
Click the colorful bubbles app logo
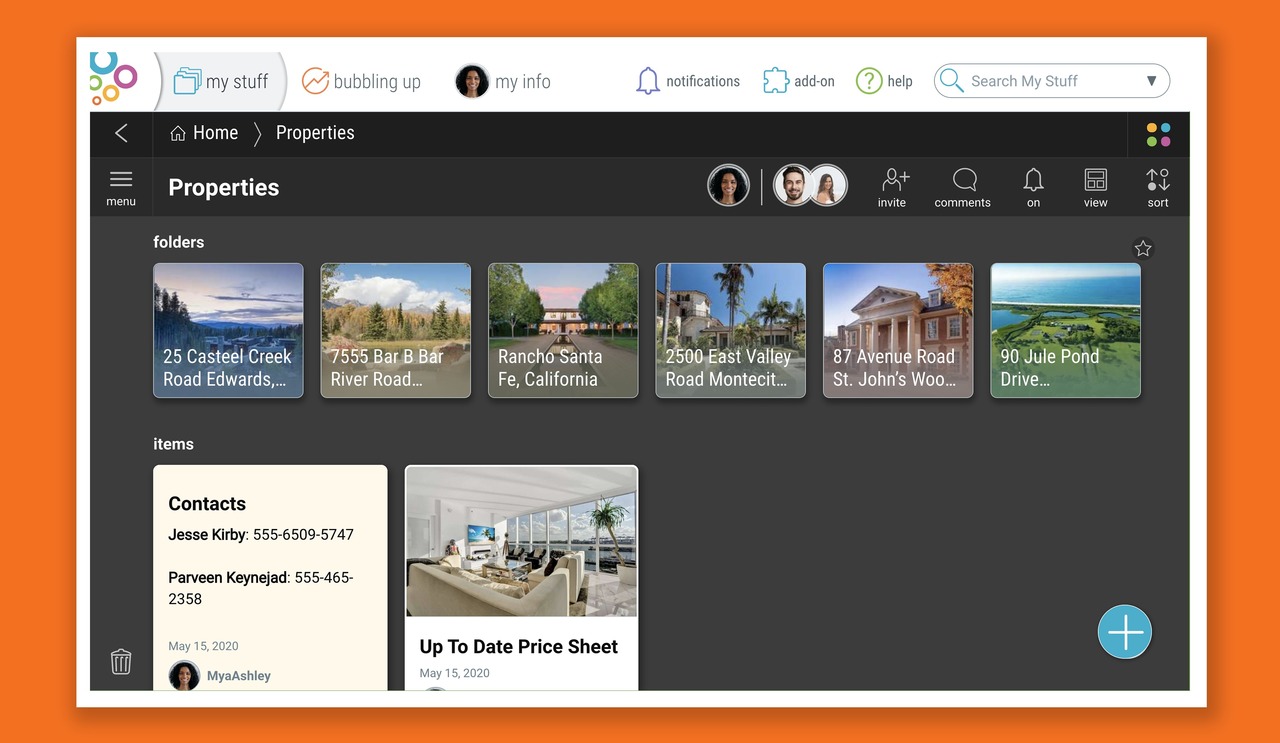pos(112,78)
